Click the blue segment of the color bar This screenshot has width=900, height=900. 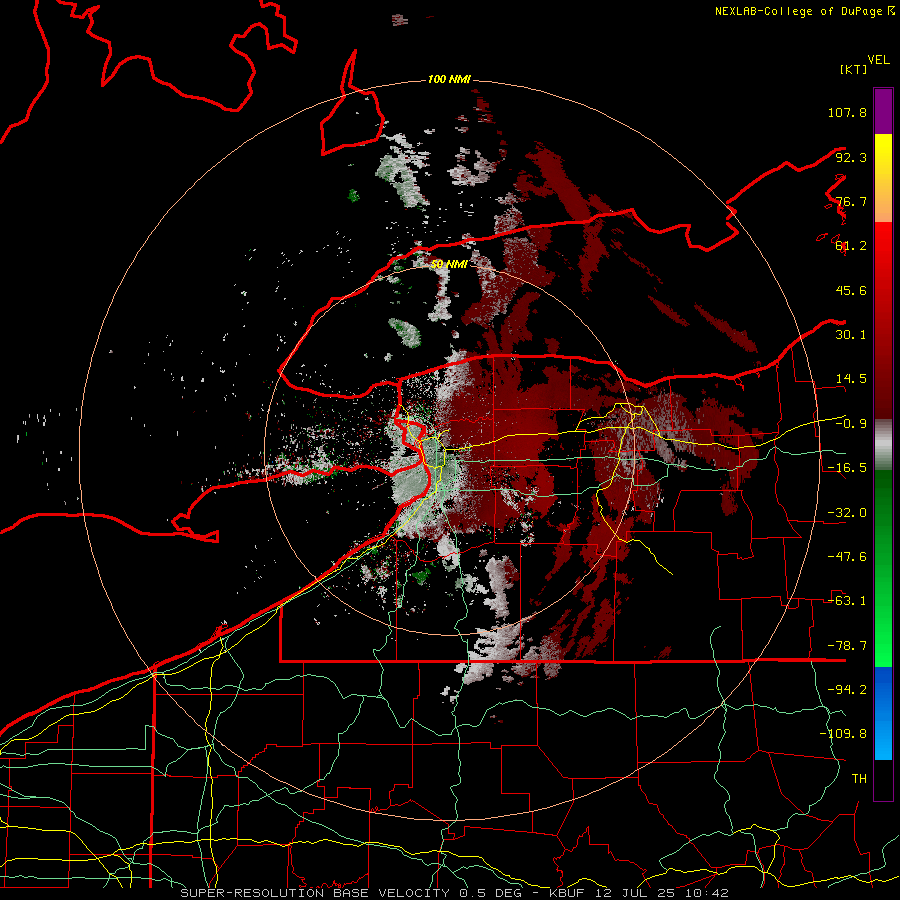click(883, 713)
